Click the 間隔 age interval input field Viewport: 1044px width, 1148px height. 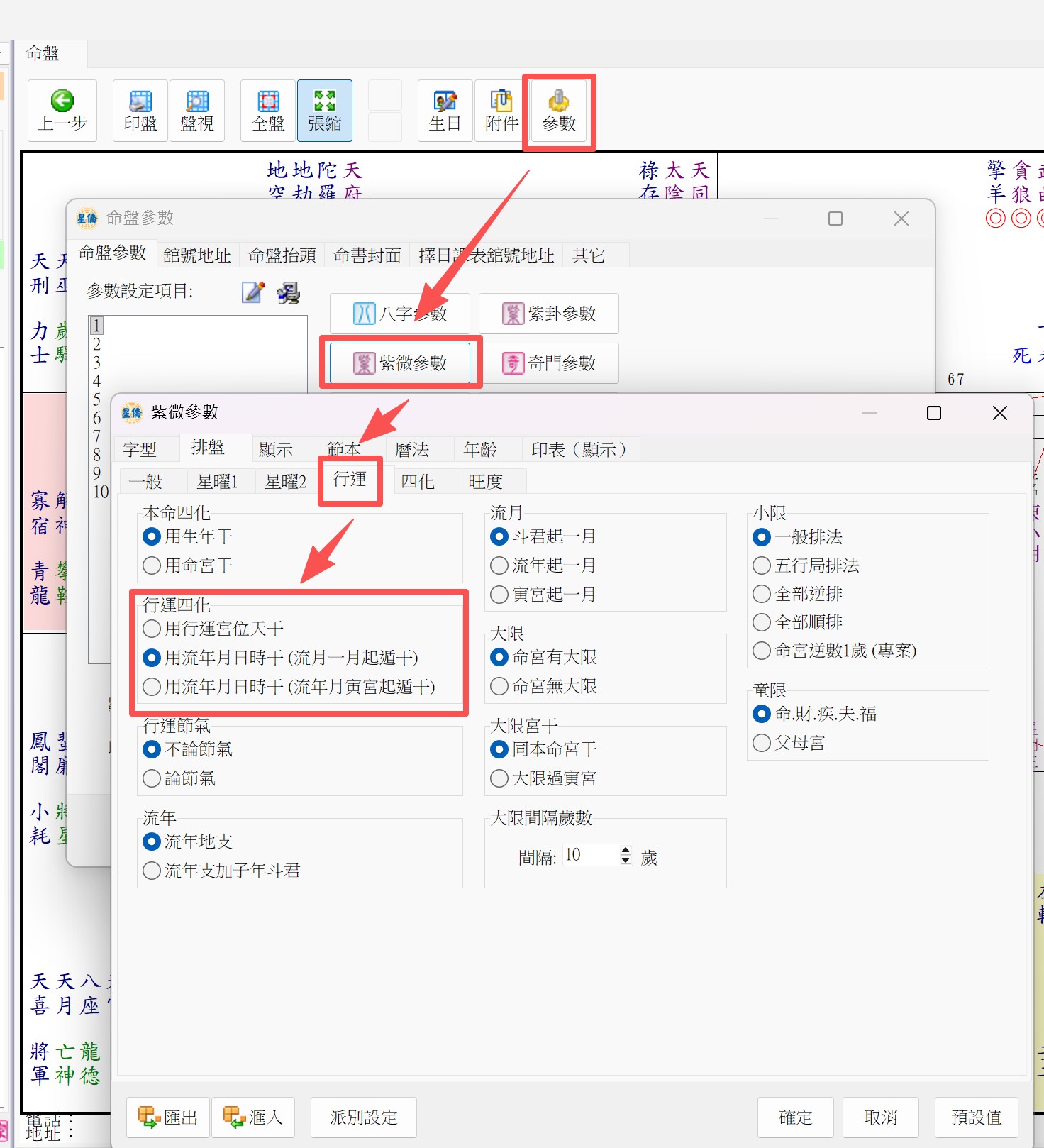(590, 855)
